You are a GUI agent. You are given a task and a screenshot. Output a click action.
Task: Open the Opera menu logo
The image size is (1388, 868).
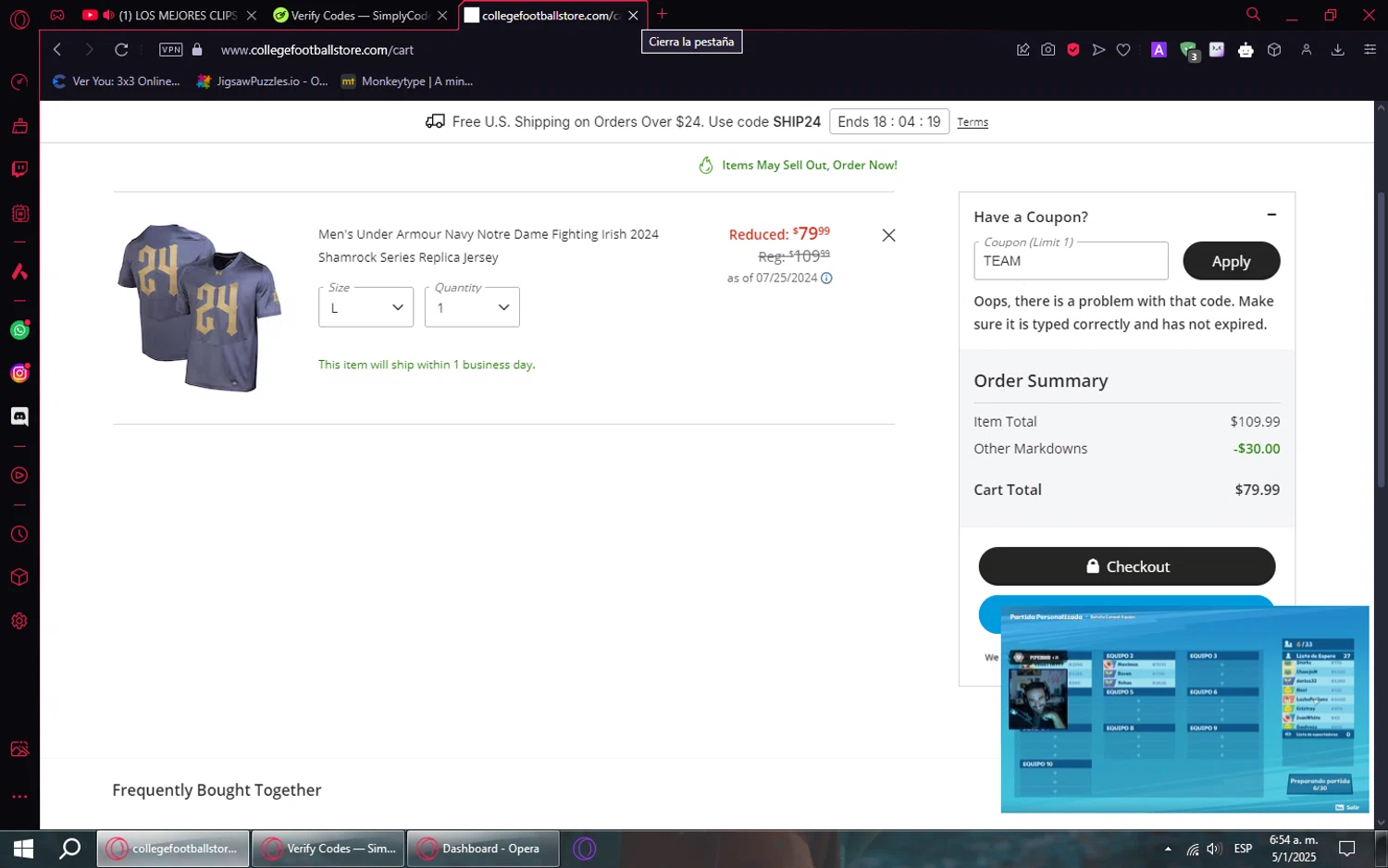click(x=19, y=19)
